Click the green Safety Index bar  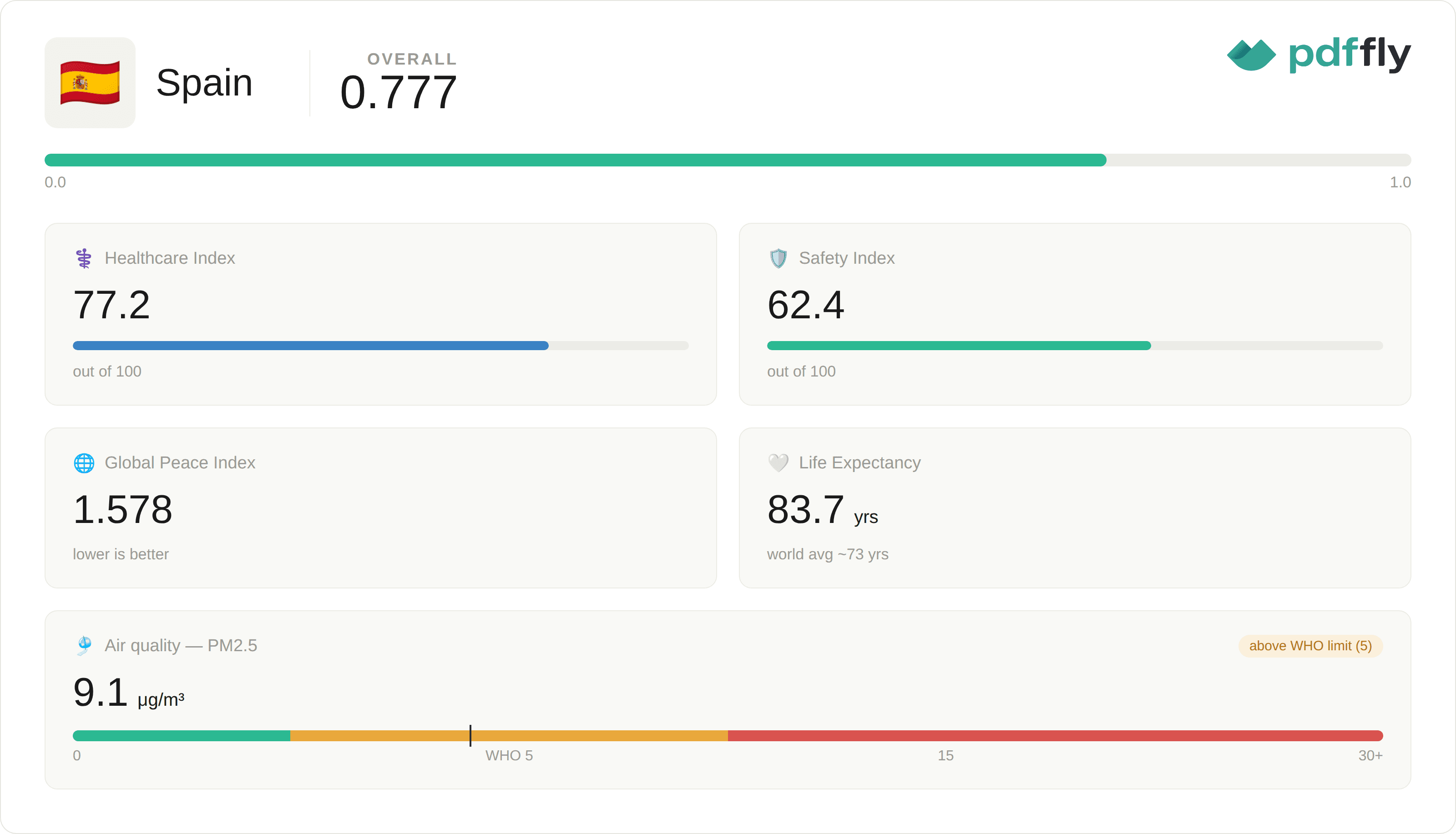coord(959,346)
